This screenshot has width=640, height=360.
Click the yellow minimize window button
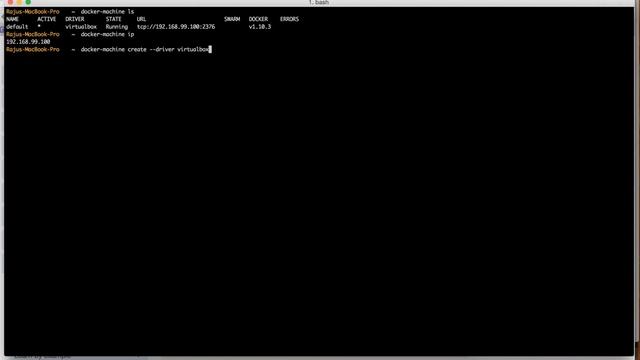point(19,2)
